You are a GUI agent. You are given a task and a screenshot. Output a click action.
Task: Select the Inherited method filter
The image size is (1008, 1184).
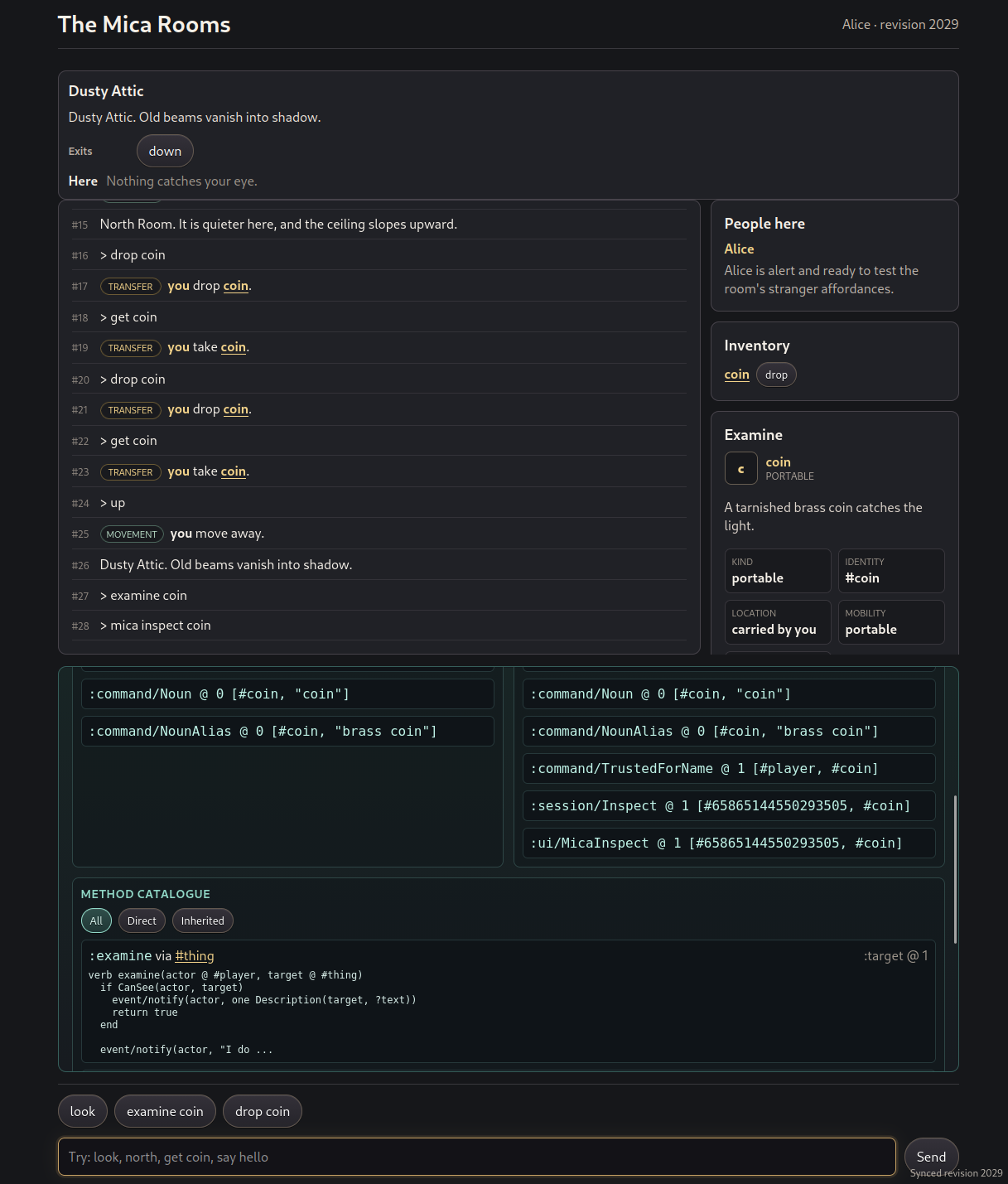point(203,921)
